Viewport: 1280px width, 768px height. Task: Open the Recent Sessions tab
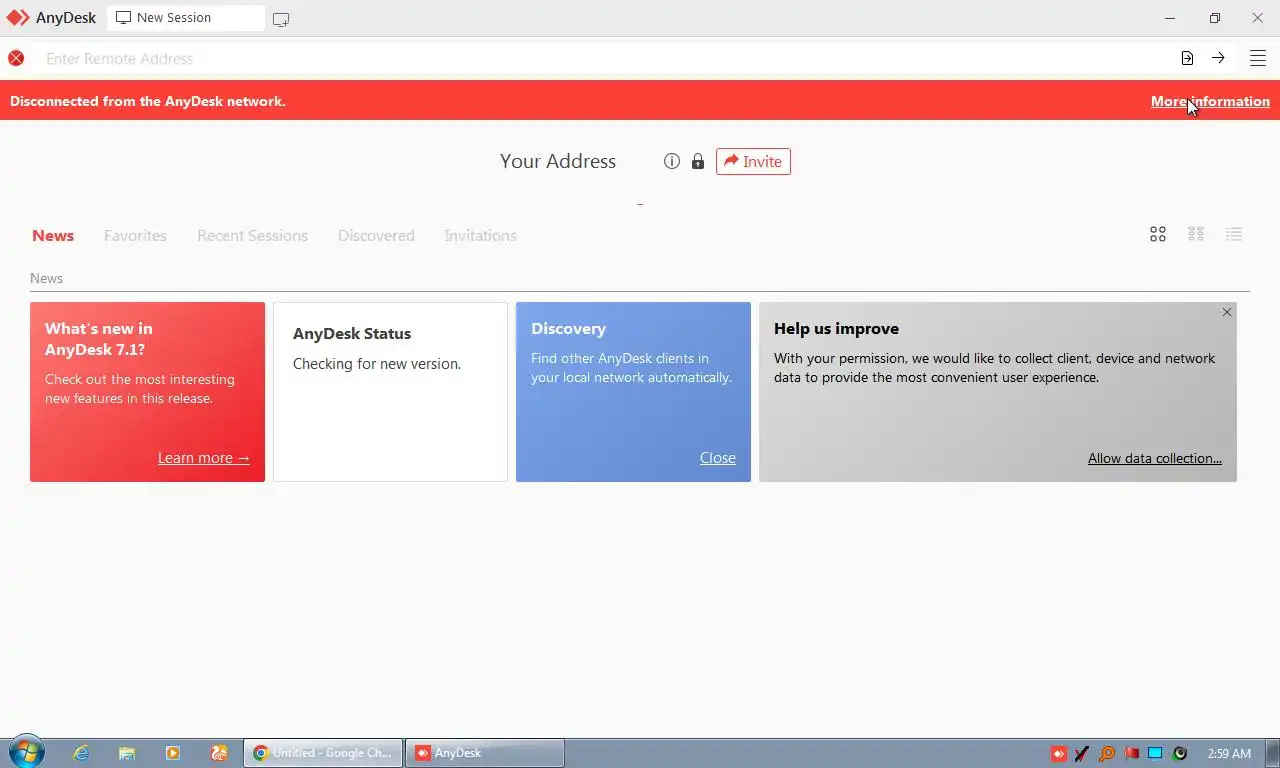252,236
